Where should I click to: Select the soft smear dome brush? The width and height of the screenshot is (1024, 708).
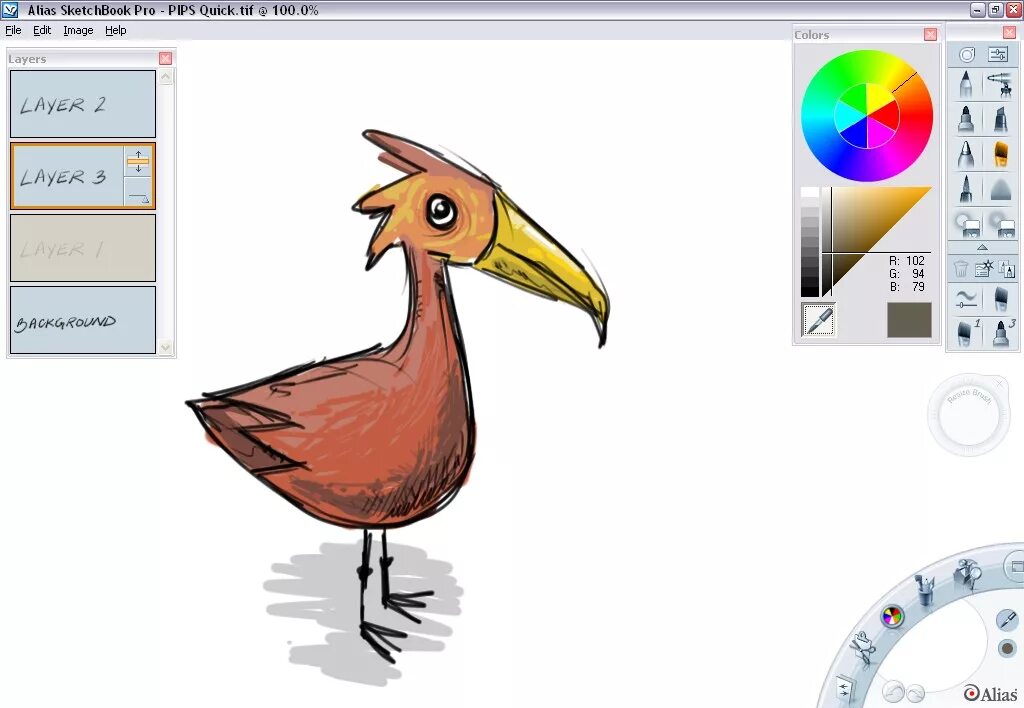1000,189
